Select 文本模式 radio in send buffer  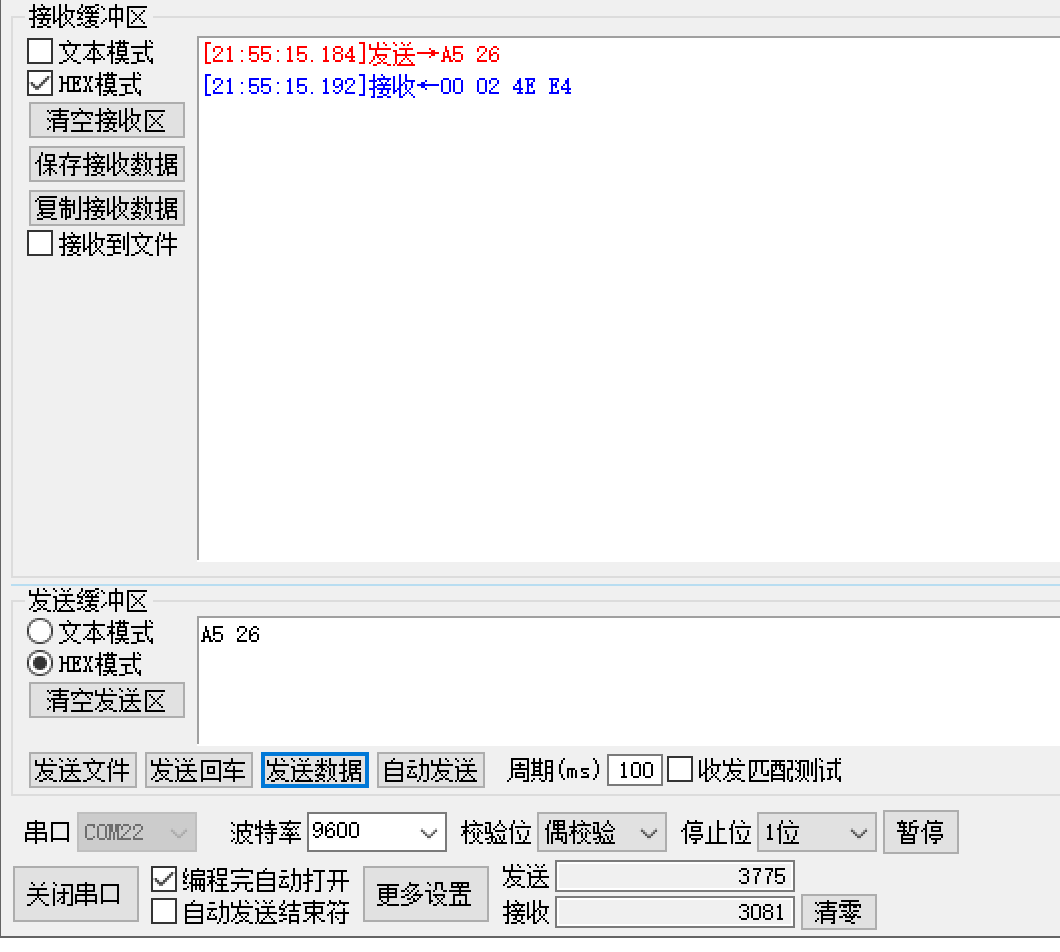[x=40, y=632]
